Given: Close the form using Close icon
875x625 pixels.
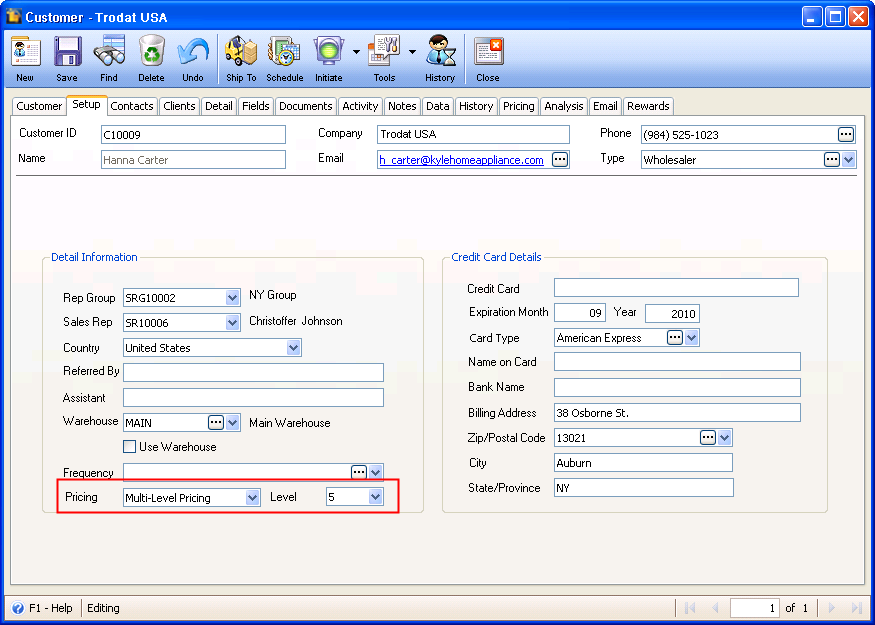Looking at the screenshot, I should (x=488, y=52).
